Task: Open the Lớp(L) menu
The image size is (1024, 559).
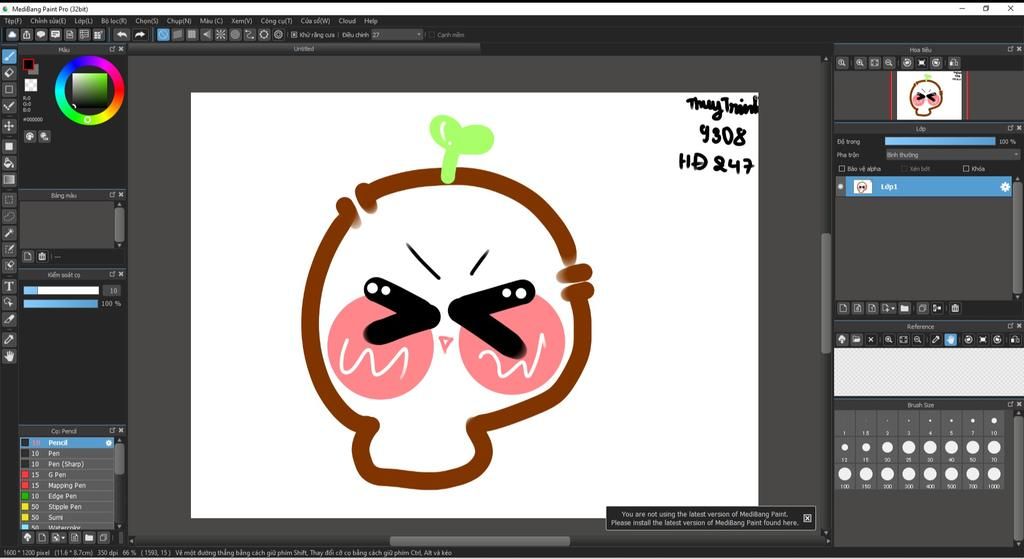Action: point(84,21)
